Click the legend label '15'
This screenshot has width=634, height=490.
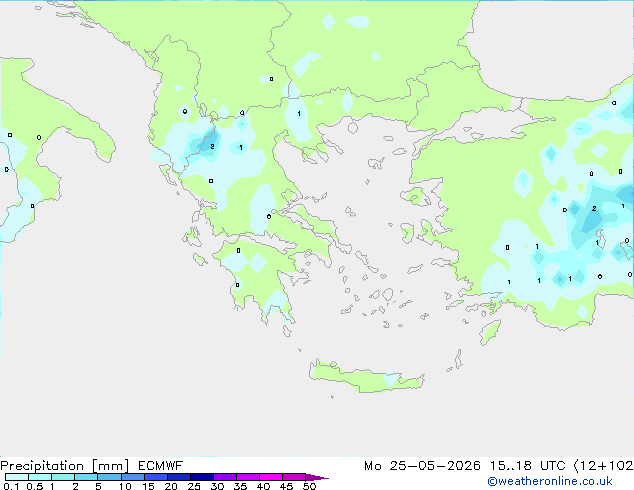pos(148,486)
